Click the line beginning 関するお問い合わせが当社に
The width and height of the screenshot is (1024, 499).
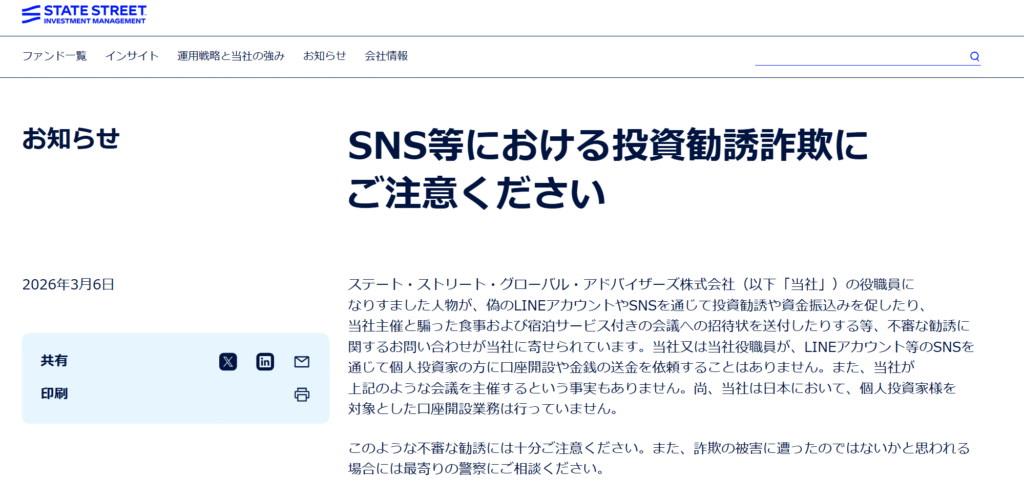coord(661,346)
